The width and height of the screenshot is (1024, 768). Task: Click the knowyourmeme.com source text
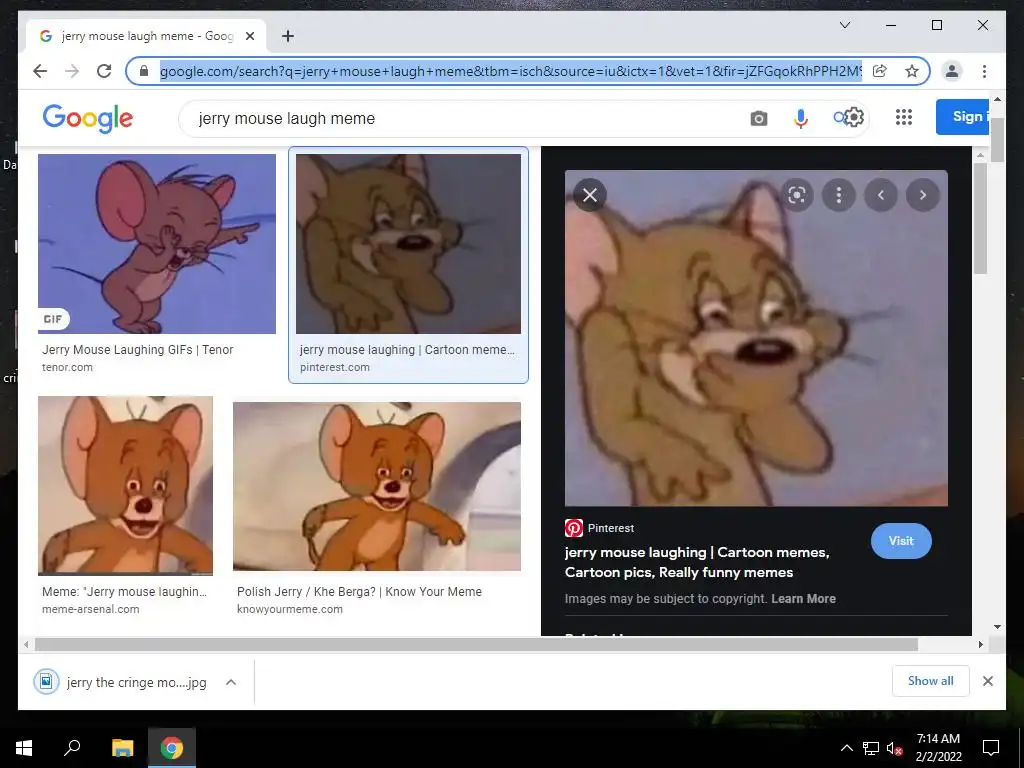[x=289, y=609]
